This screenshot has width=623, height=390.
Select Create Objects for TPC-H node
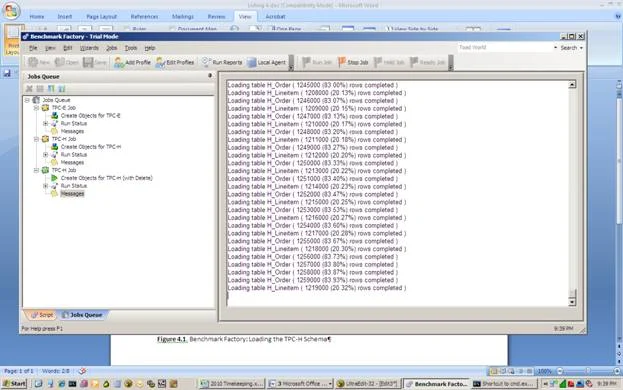91,147
